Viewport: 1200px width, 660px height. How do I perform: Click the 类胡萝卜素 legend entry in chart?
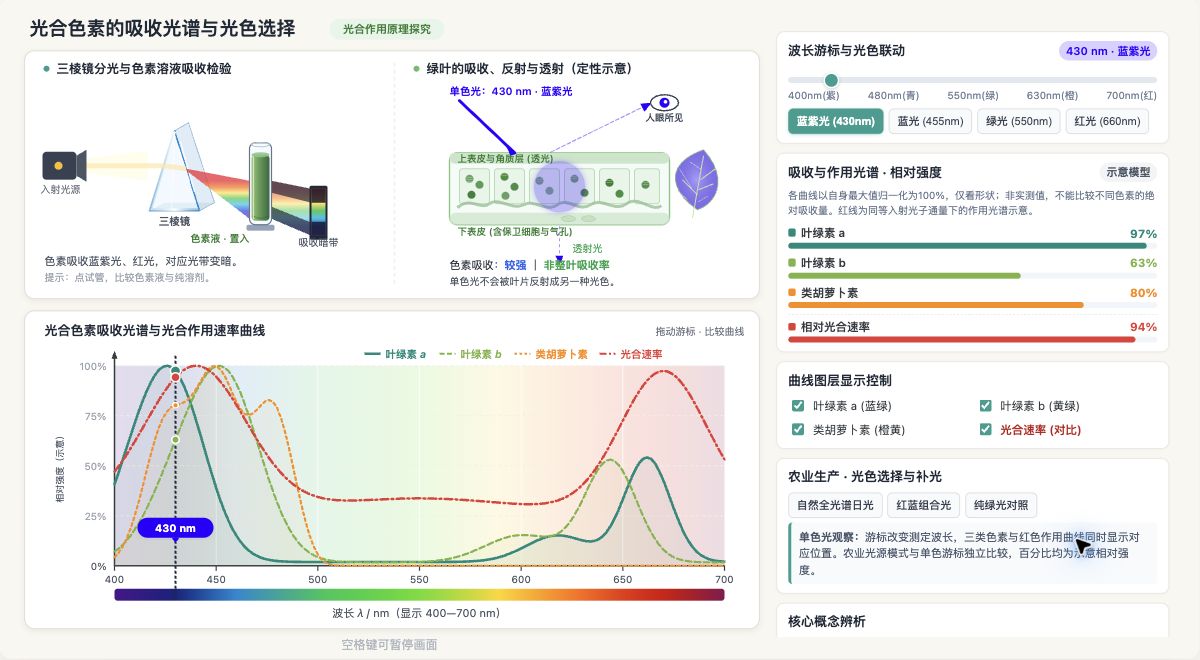(x=550, y=354)
